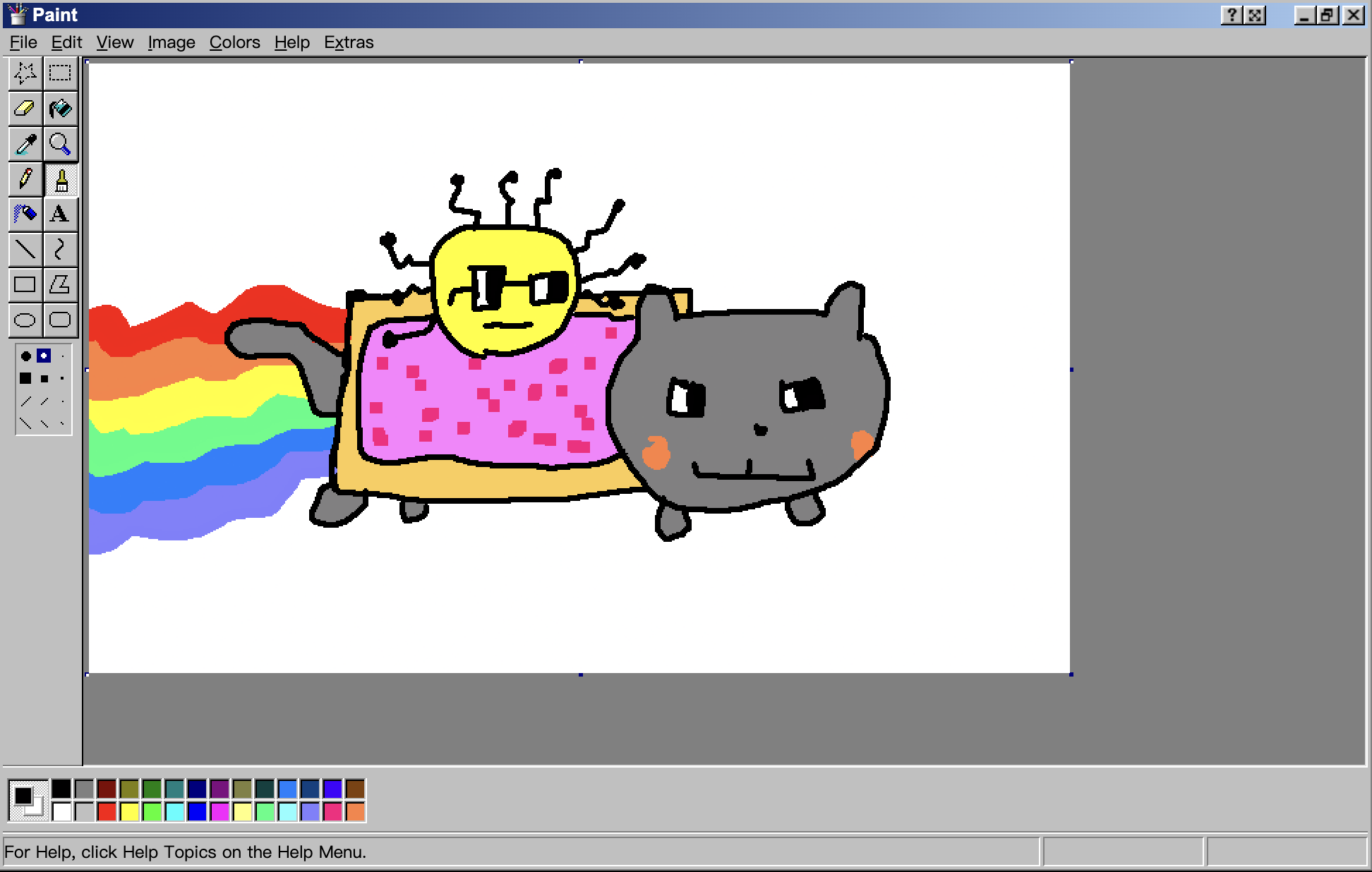This screenshot has height=872, width=1372.
Task: Open the Edit menu
Action: pyautogui.click(x=66, y=42)
